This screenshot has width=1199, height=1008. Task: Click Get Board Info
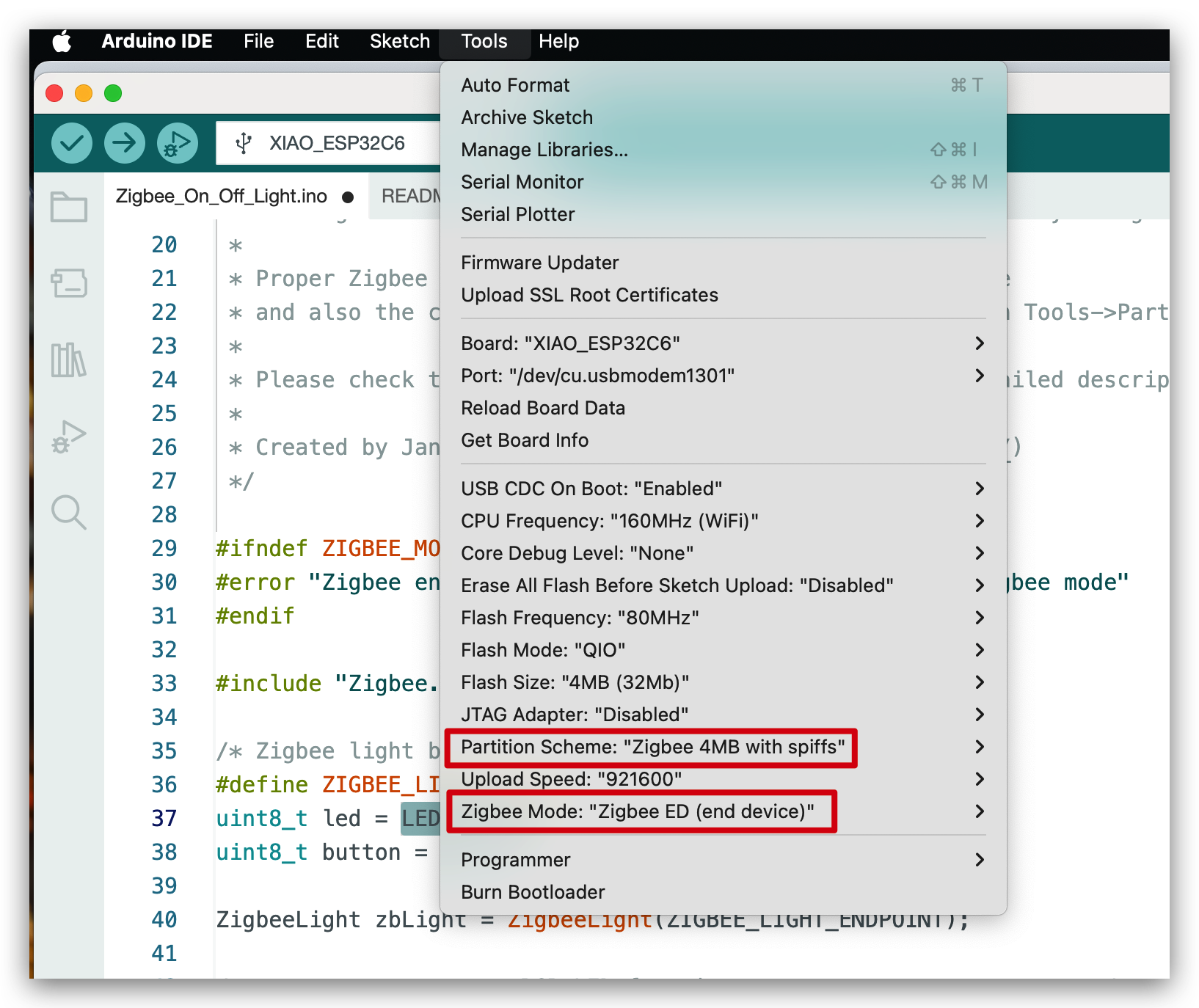click(724, 440)
